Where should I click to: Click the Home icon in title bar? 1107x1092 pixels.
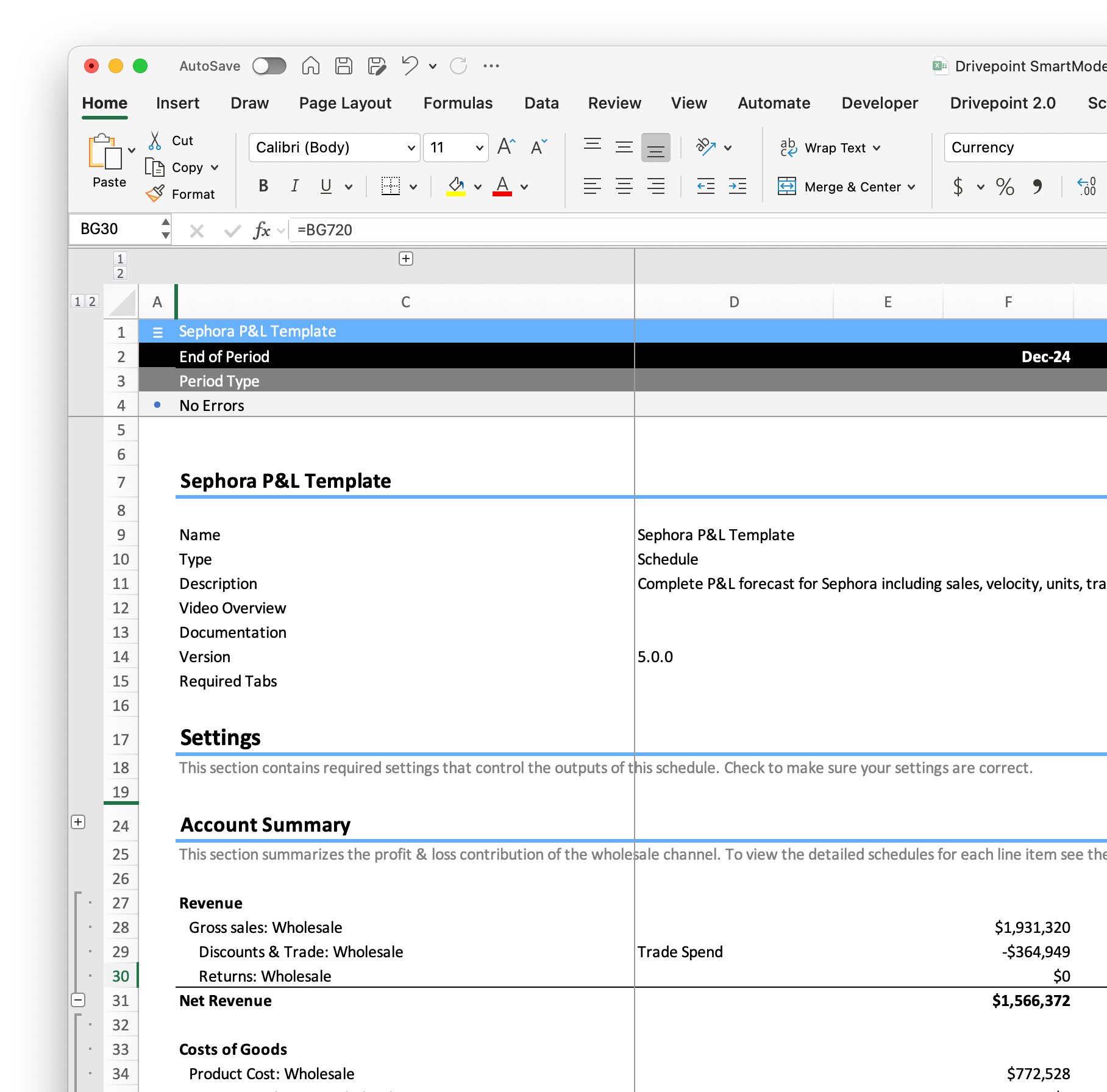[x=311, y=66]
